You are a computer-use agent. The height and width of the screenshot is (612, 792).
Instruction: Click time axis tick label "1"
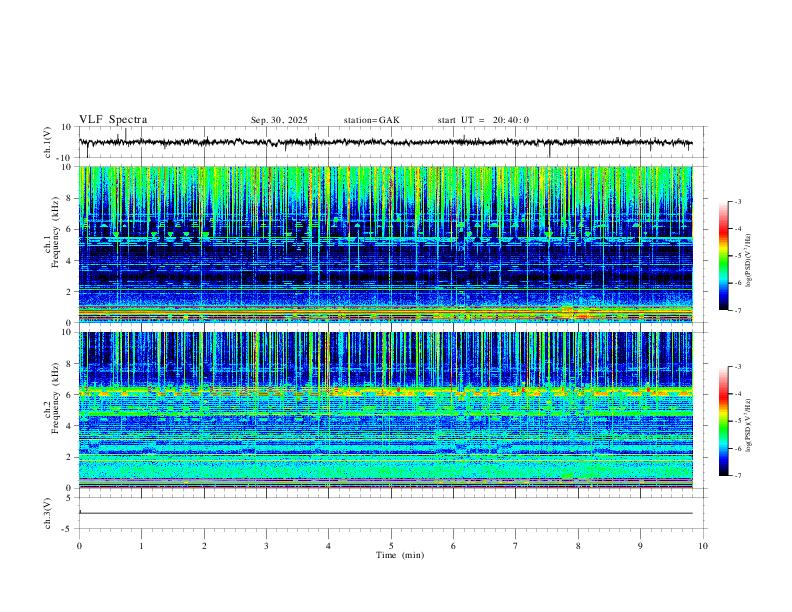click(x=141, y=546)
